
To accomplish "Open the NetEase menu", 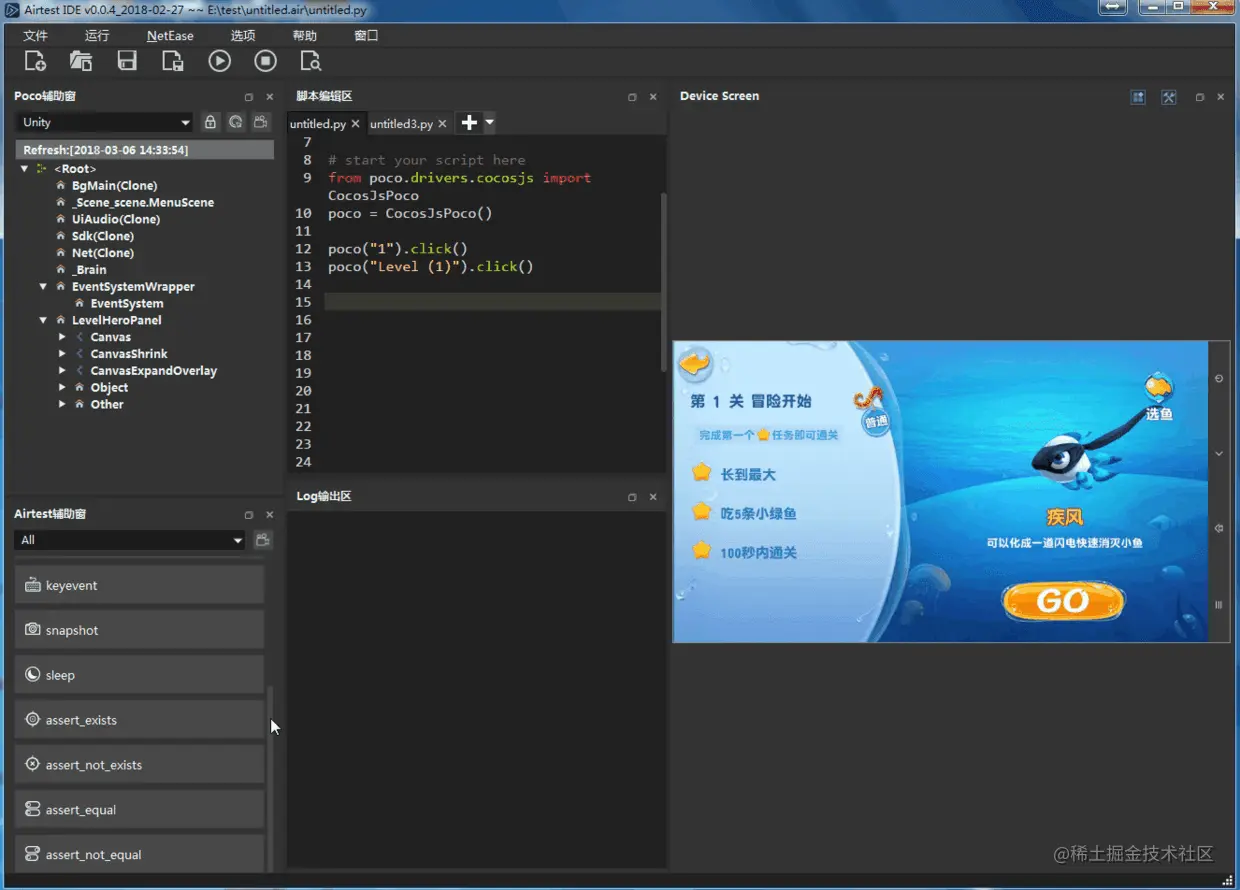I will click(170, 36).
